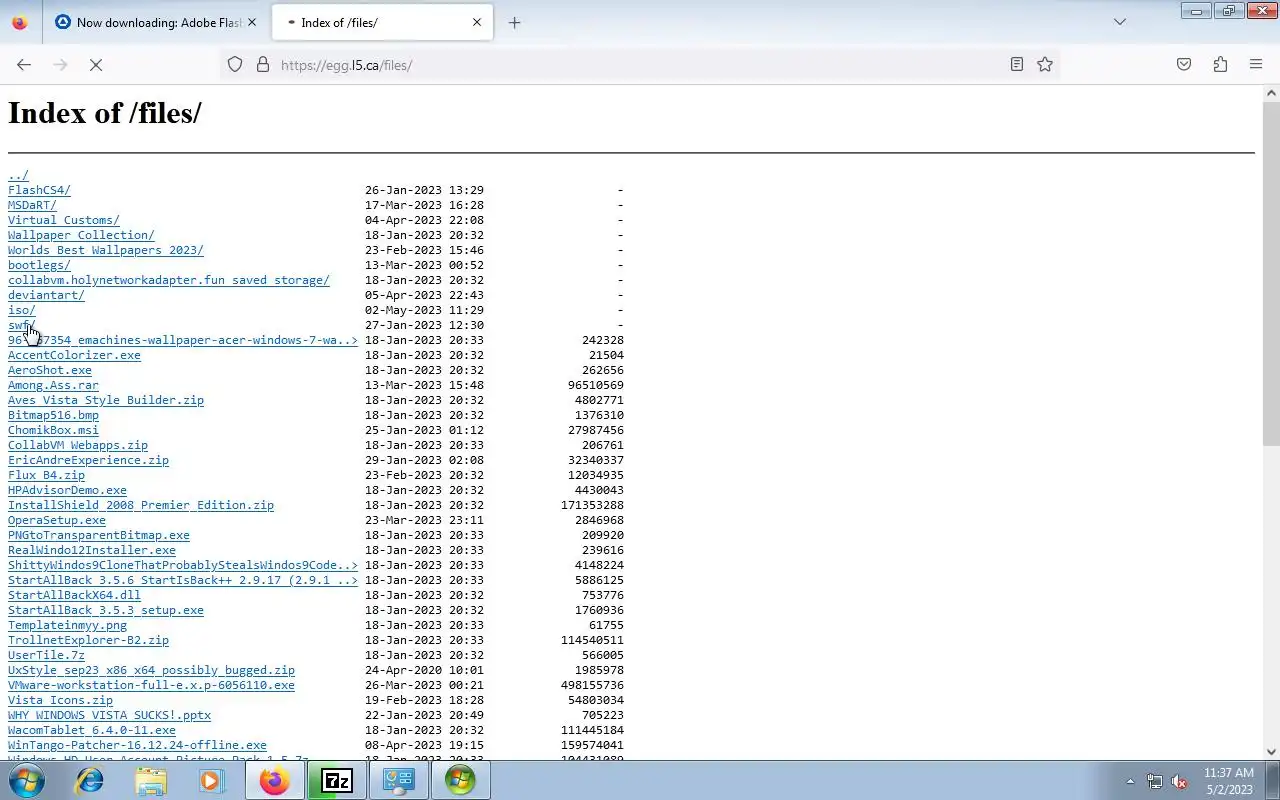
Task: Download Flux B4.zip
Action: pyautogui.click(x=46, y=475)
